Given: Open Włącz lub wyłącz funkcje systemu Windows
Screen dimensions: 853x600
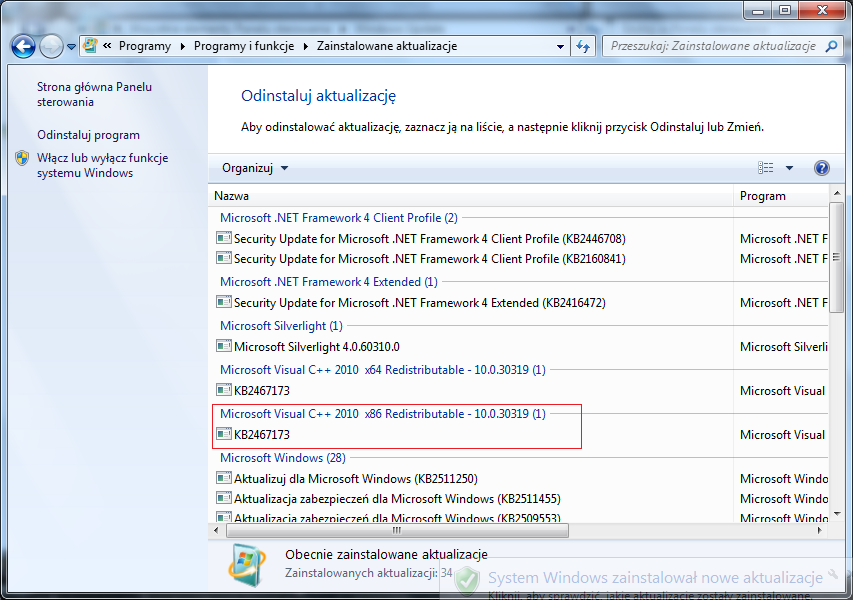Looking at the screenshot, I should [x=102, y=165].
